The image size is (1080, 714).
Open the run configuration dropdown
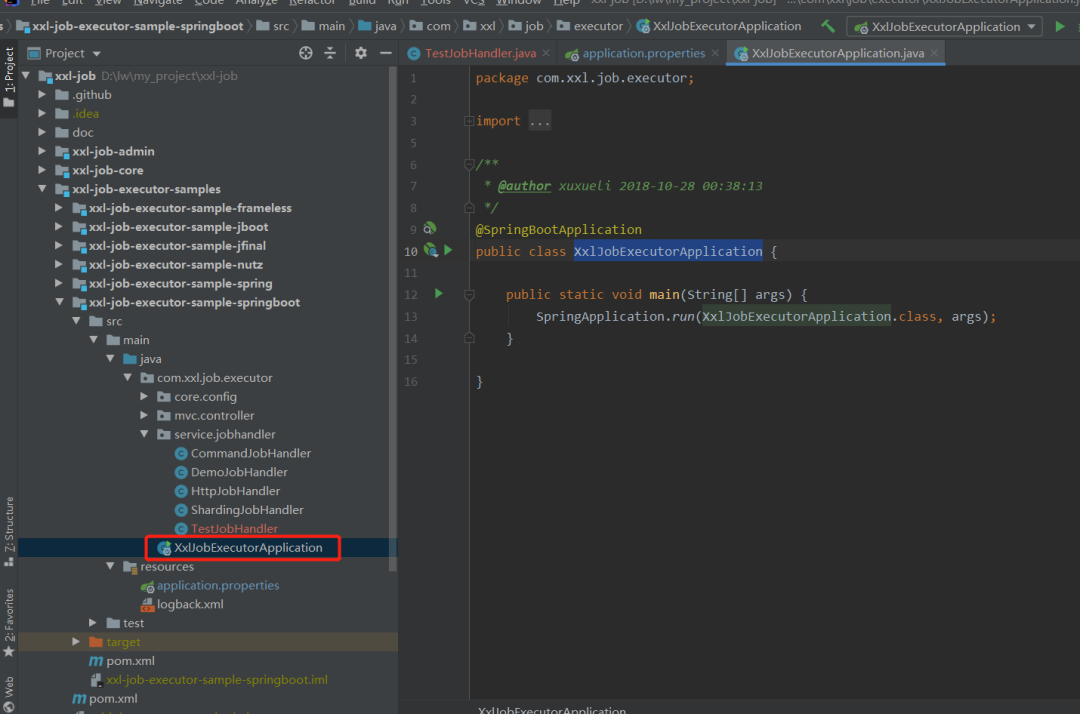pos(944,27)
